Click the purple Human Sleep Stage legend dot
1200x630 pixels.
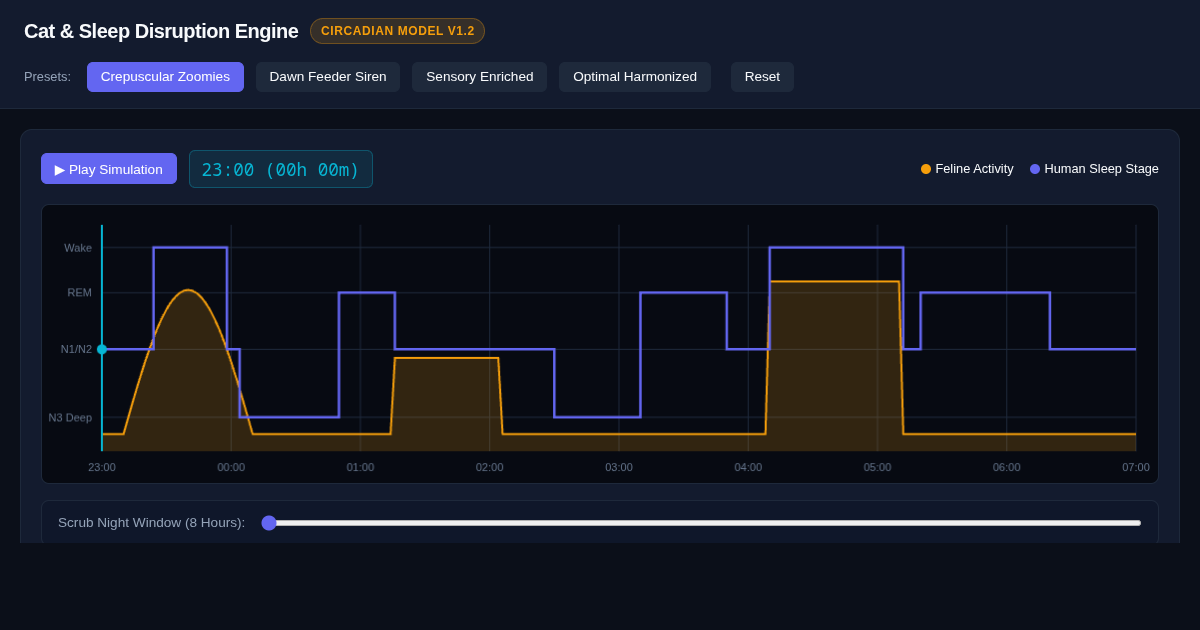point(1035,169)
